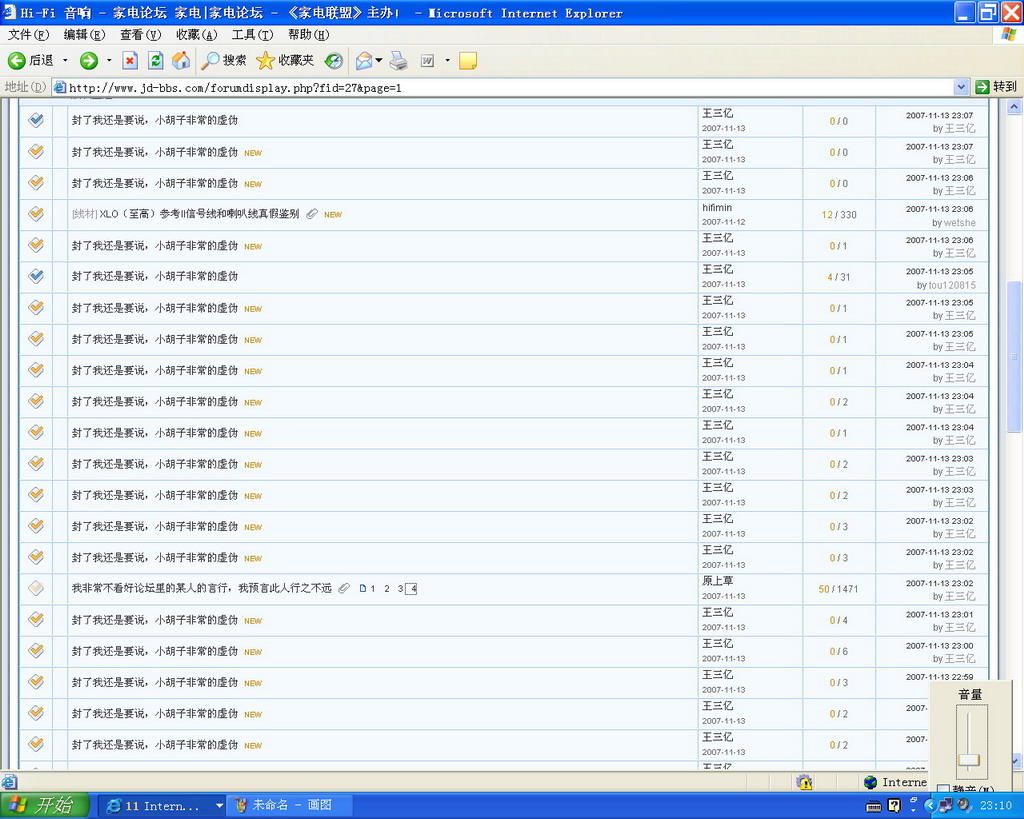Viewport: 1024px width, 819px height.
Task: Toggle the 静音 mute checkbox
Action: coord(944,790)
